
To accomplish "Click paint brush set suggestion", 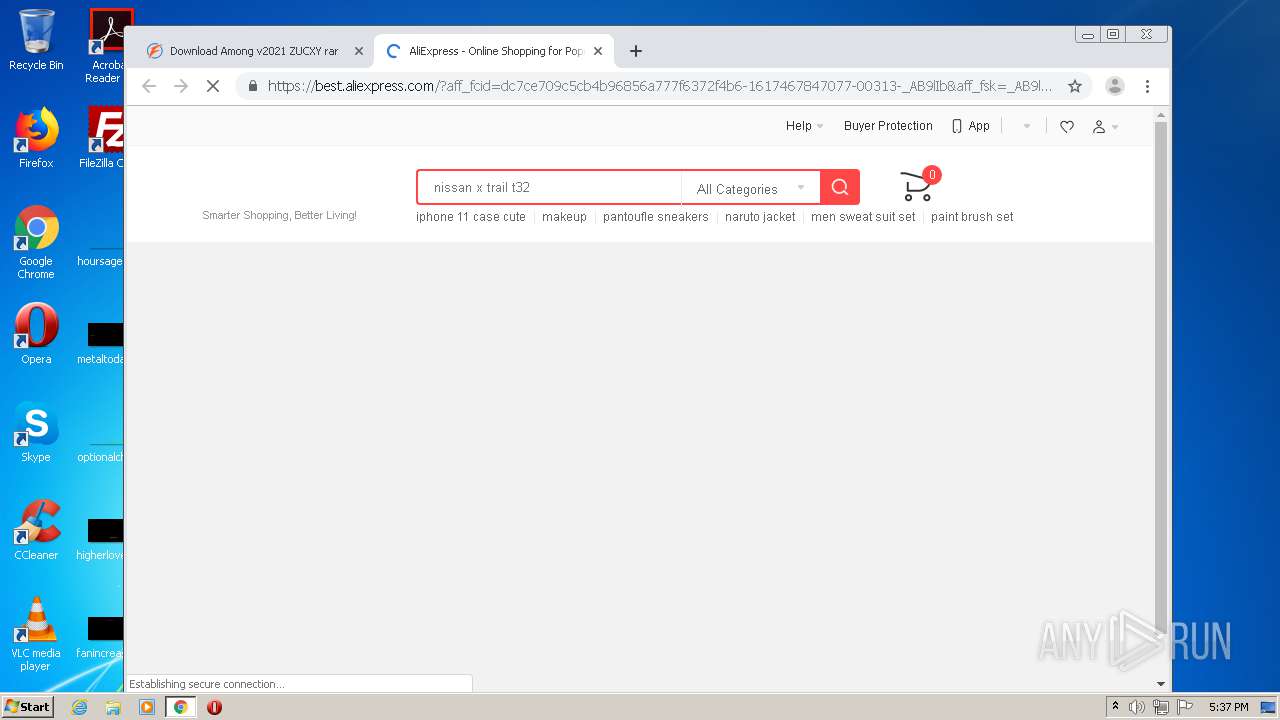I will (x=972, y=217).
